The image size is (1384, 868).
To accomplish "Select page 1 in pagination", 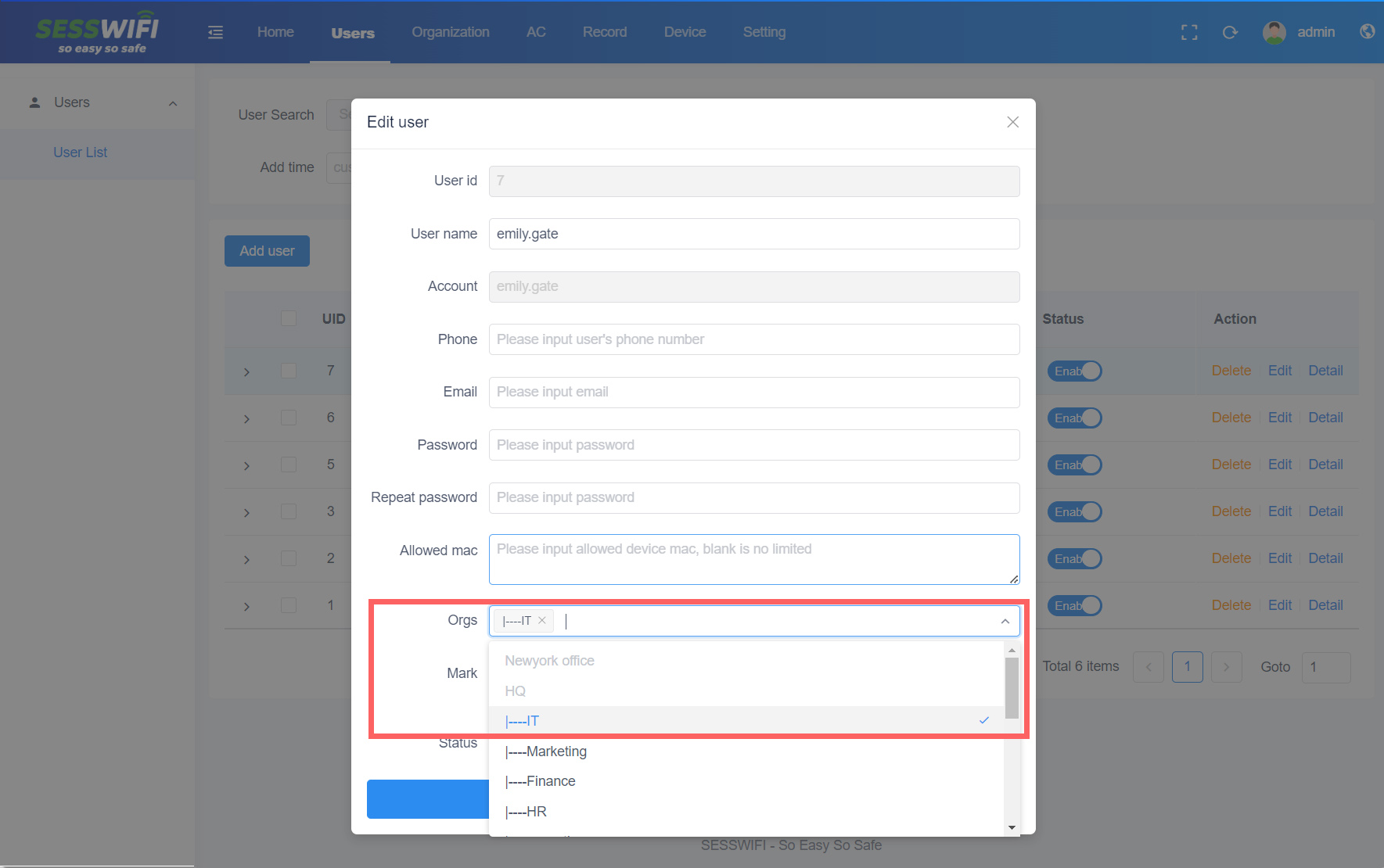I will pos(1187,667).
